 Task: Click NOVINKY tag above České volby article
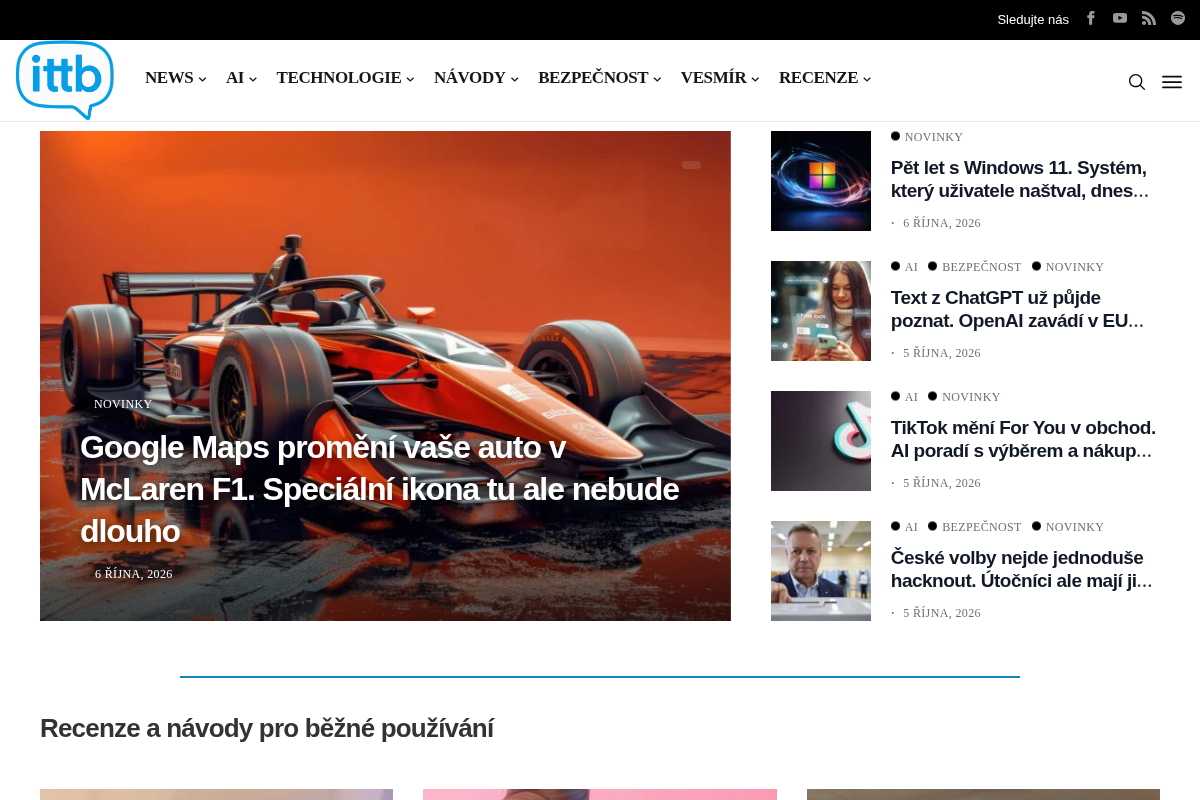click(1074, 527)
